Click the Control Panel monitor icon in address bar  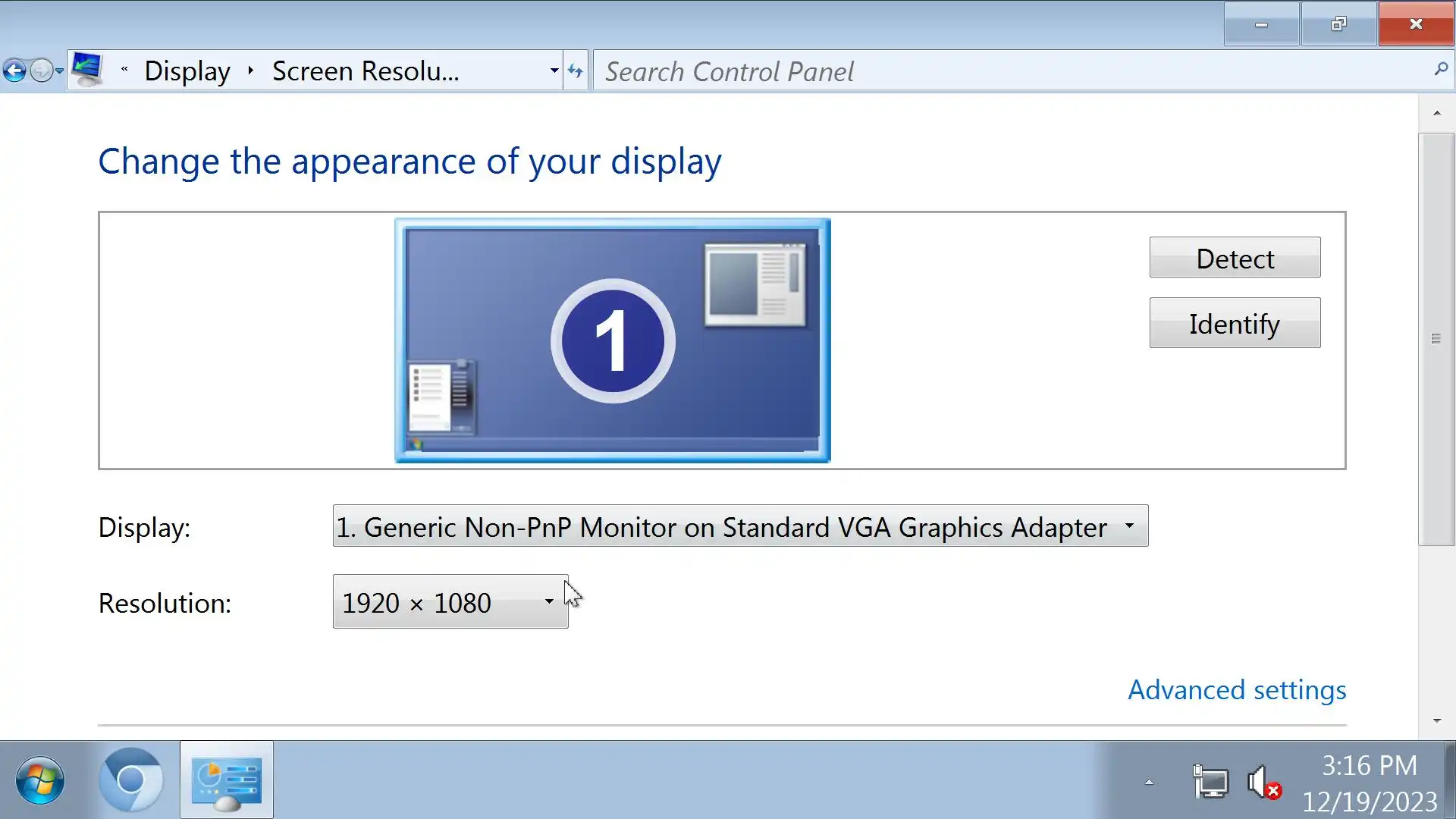pos(87,70)
